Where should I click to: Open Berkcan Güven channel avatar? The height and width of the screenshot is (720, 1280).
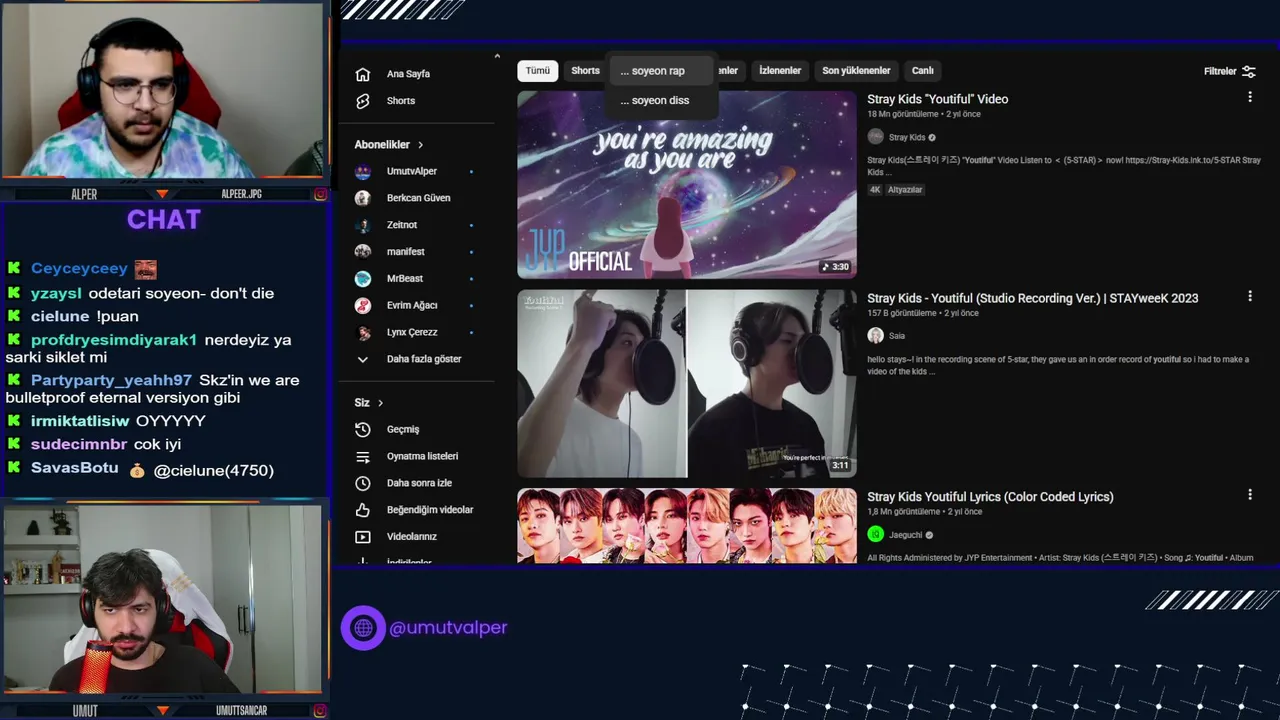(x=363, y=198)
